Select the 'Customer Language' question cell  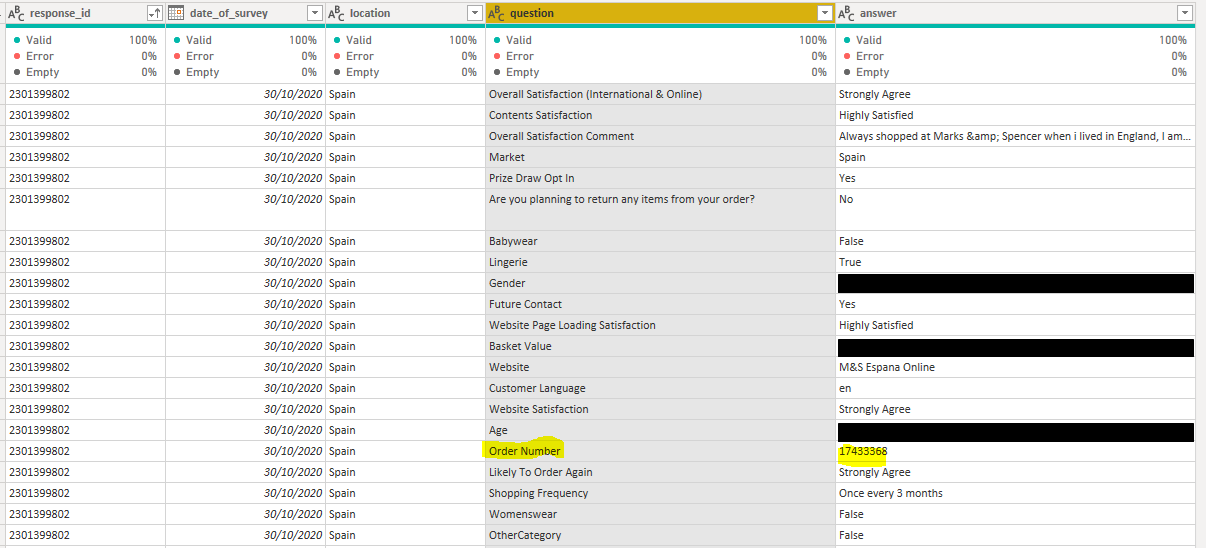click(660, 388)
